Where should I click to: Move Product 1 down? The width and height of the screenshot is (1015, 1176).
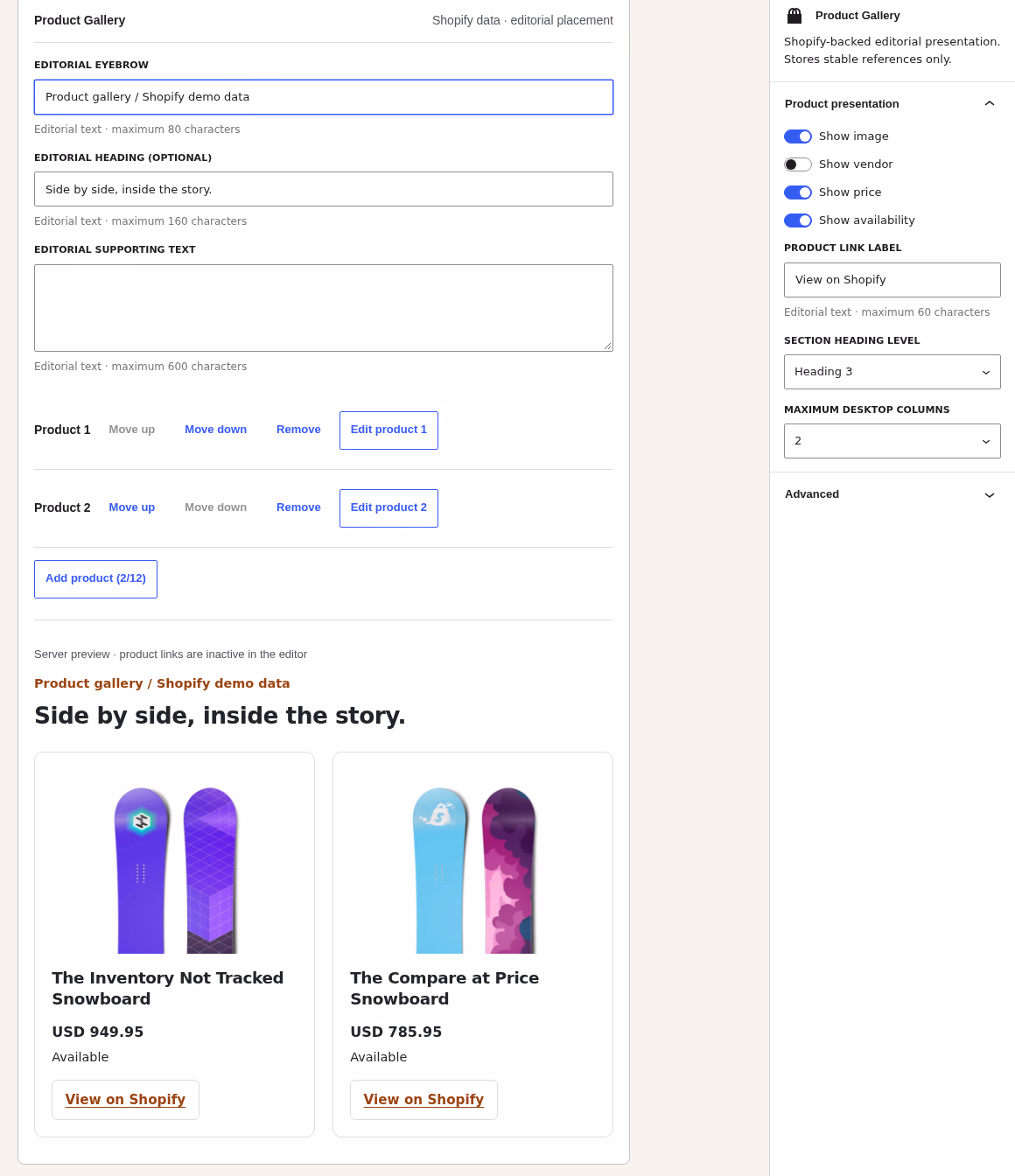click(215, 430)
